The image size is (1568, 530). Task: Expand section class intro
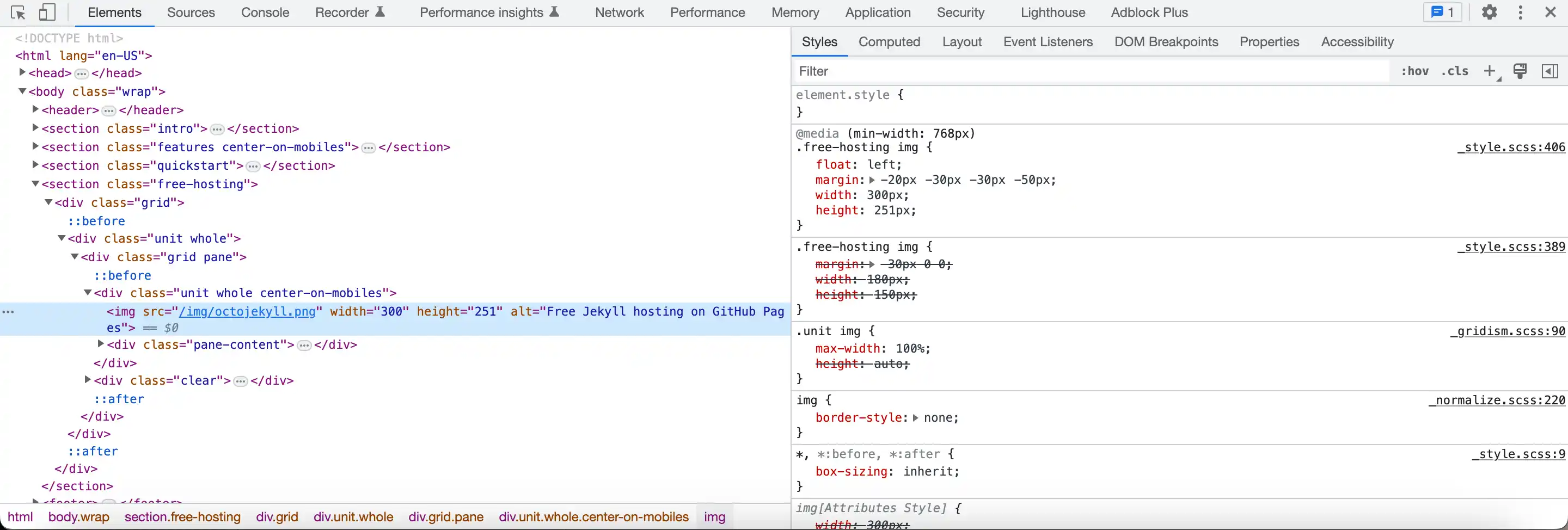click(35, 128)
